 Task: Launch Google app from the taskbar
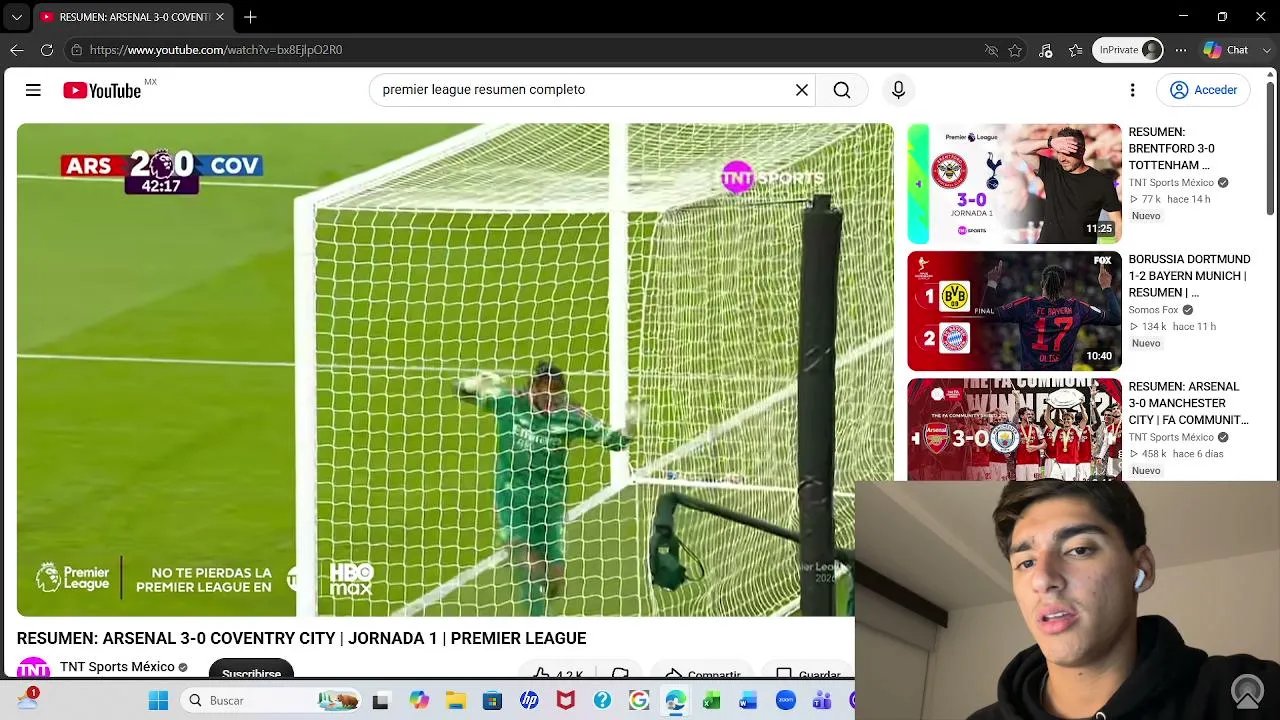click(639, 701)
